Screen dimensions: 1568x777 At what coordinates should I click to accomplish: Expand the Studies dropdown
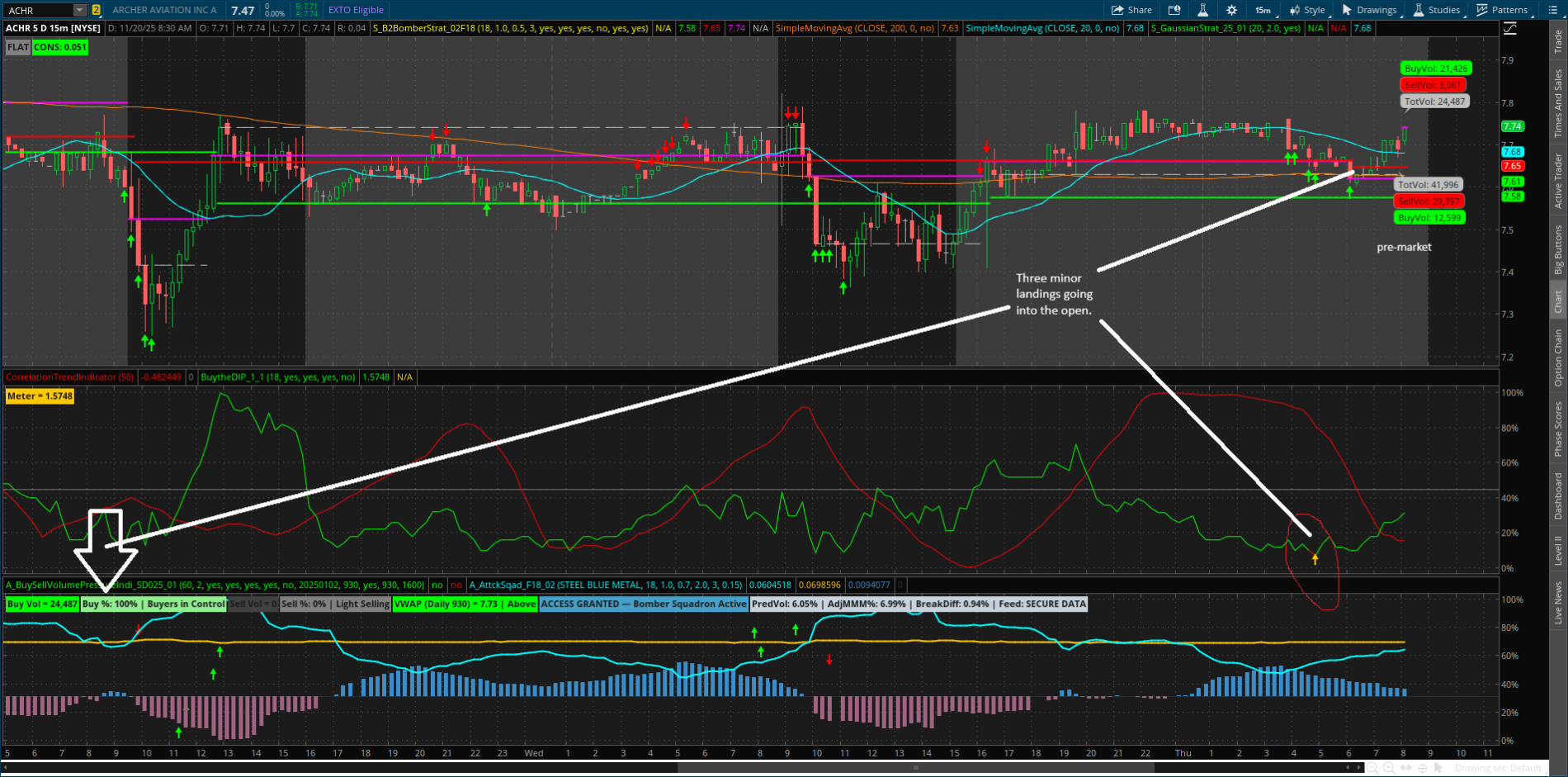(1437, 10)
